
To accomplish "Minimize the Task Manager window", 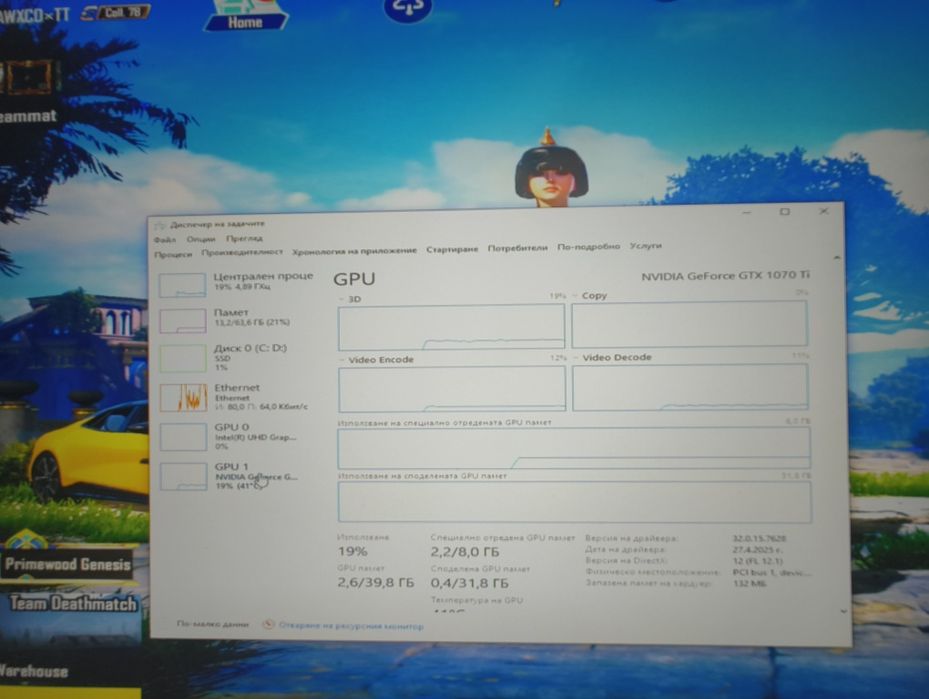I will coord(747,212).
